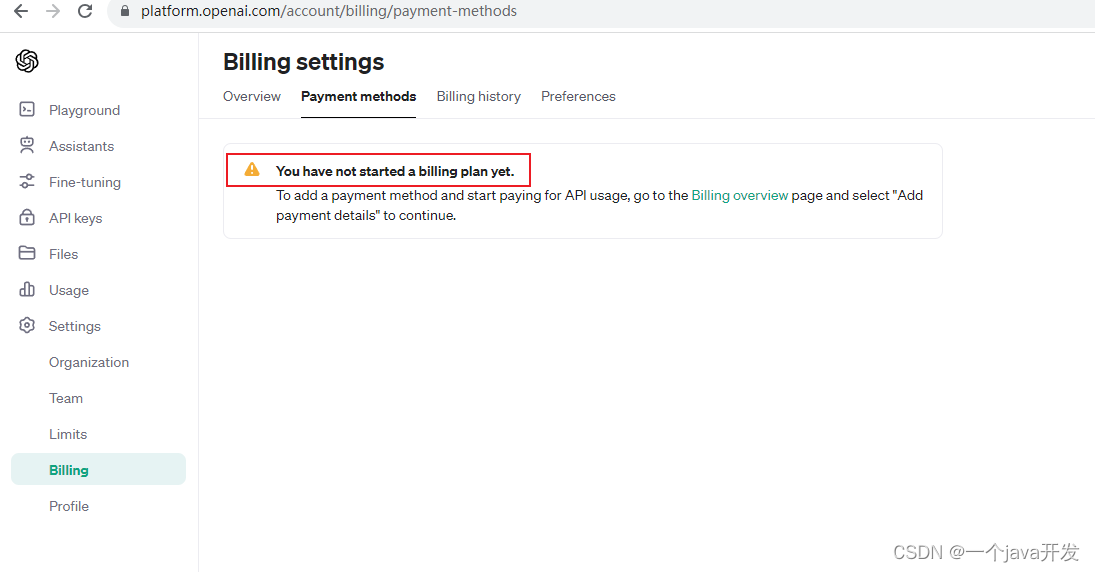This screenshot has width=1095, height=572.
Task: Click the OpenAI logo icon
Action: click(x=27, y=61)
